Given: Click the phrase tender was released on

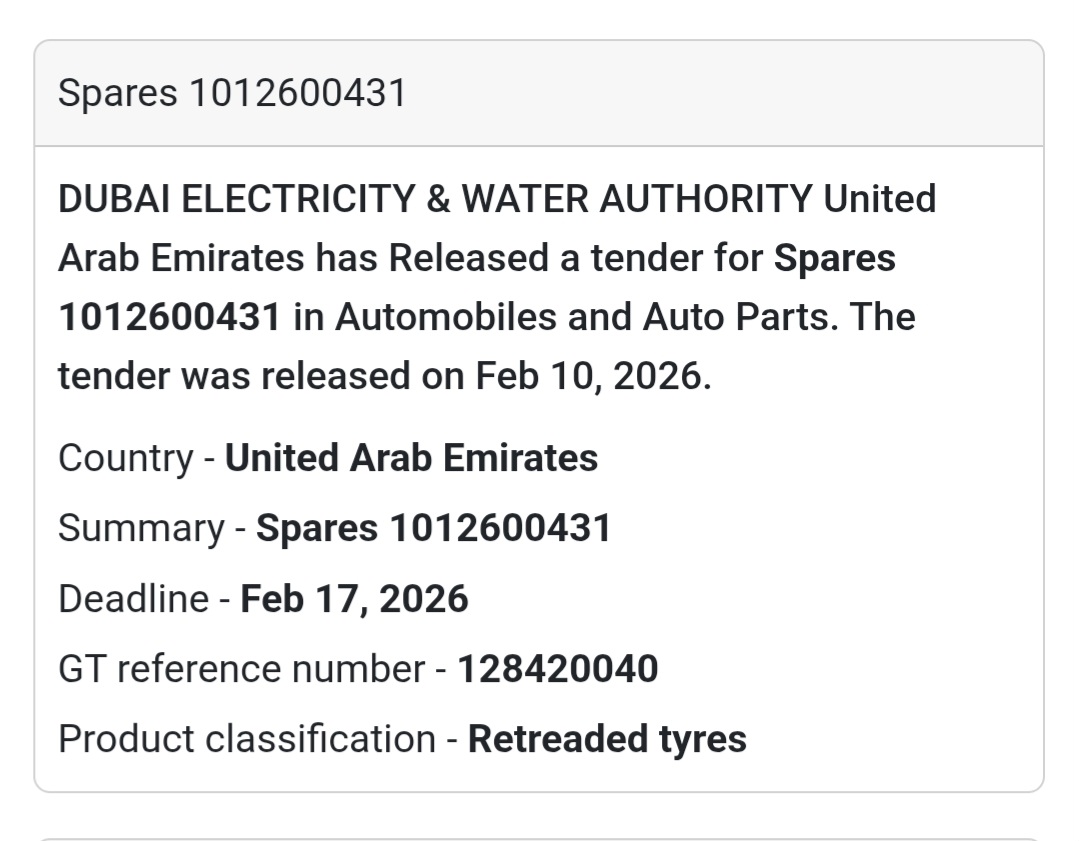Looking at the screenshot, I should point(261,376).
